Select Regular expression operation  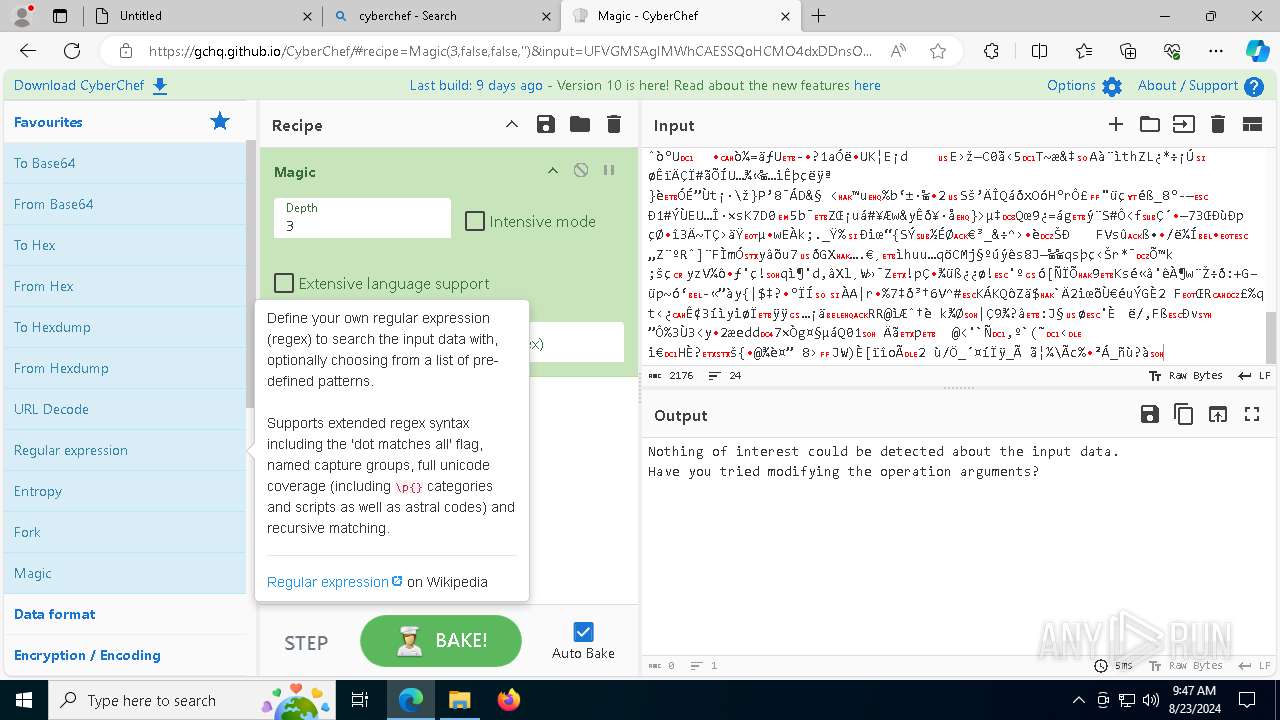pyautogui.click(x=124, y=450)
